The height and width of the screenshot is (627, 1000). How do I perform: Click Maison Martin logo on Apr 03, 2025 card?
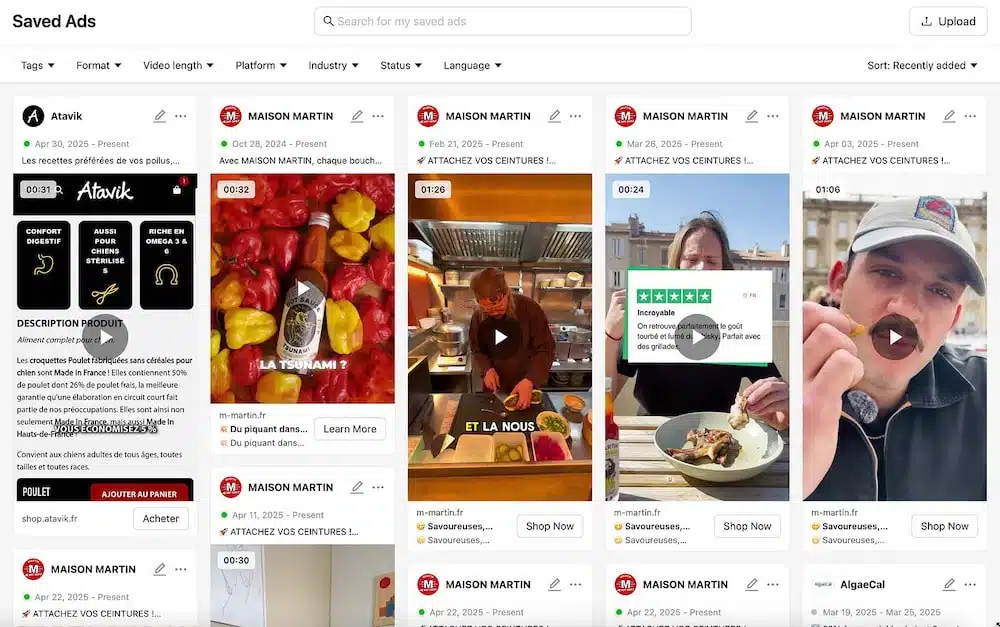coord(823,116)
